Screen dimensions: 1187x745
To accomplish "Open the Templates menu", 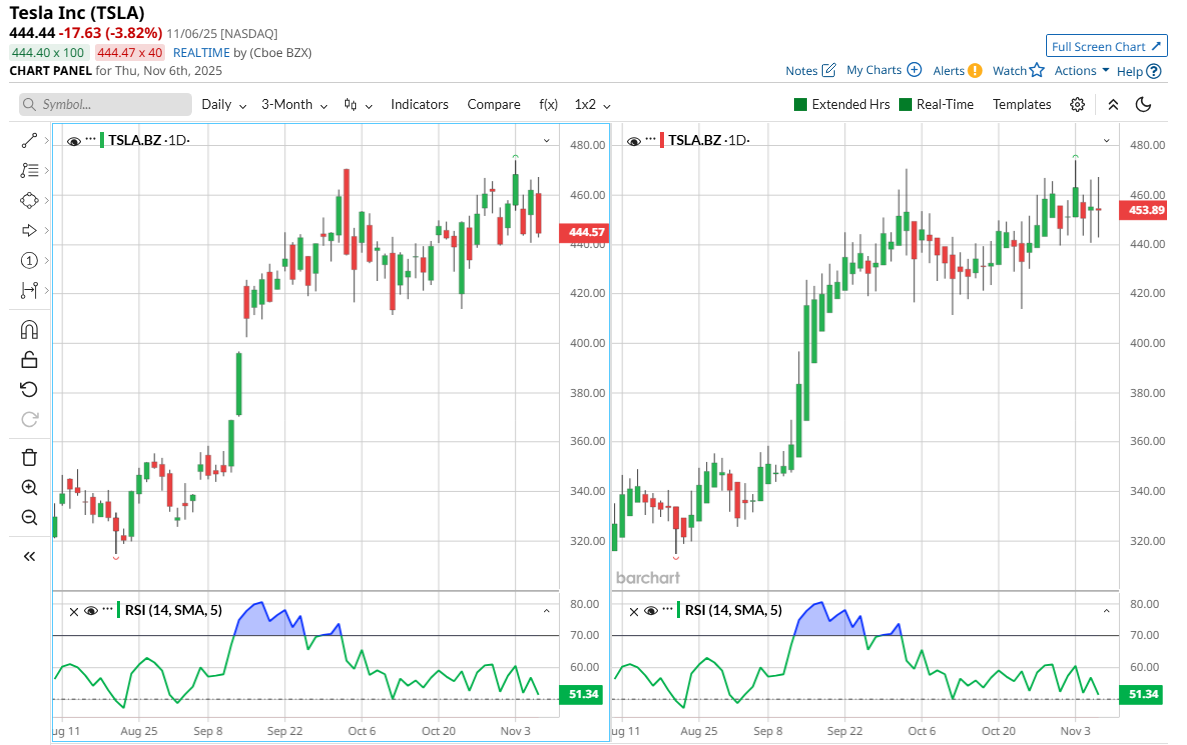I will (x=1022, y=104).
